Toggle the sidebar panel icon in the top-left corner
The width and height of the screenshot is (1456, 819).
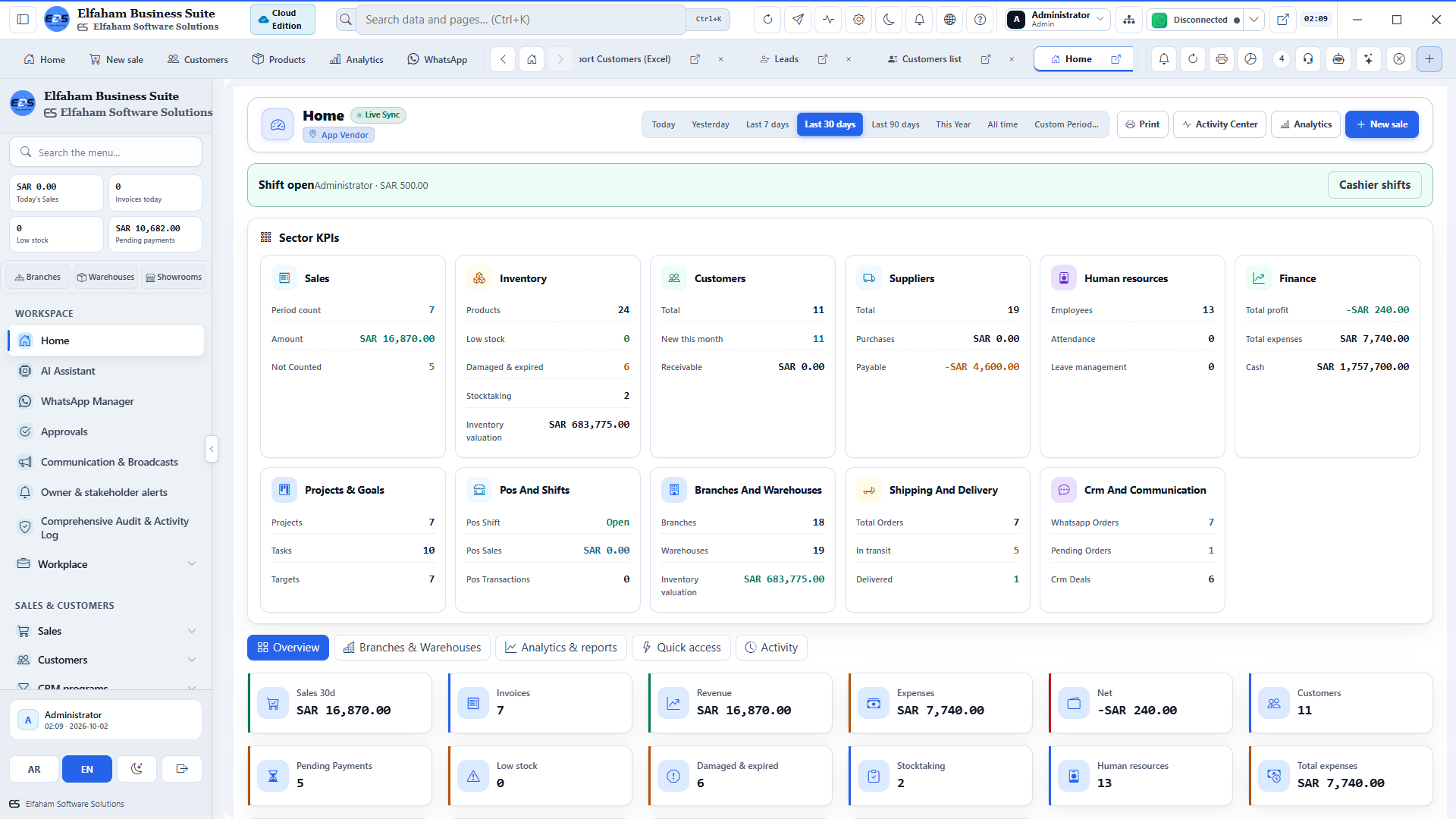[x=23, y=20]
